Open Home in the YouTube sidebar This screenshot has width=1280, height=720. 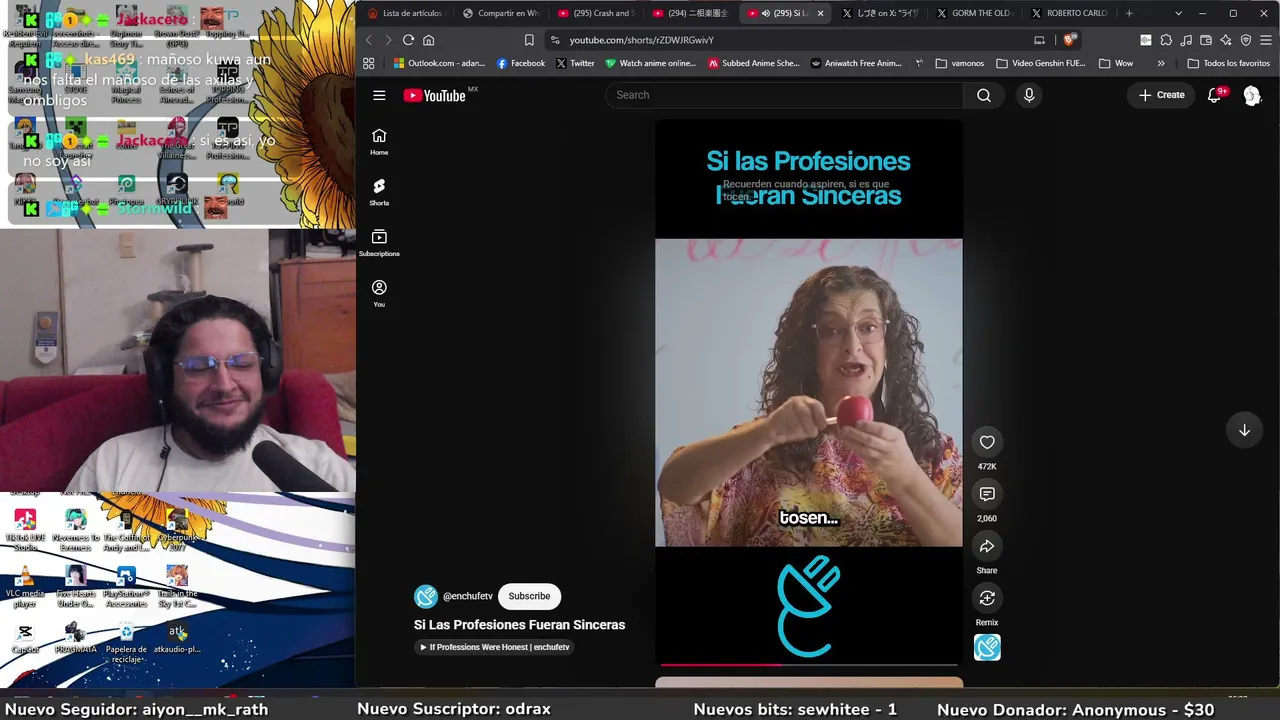click(379, 142)
